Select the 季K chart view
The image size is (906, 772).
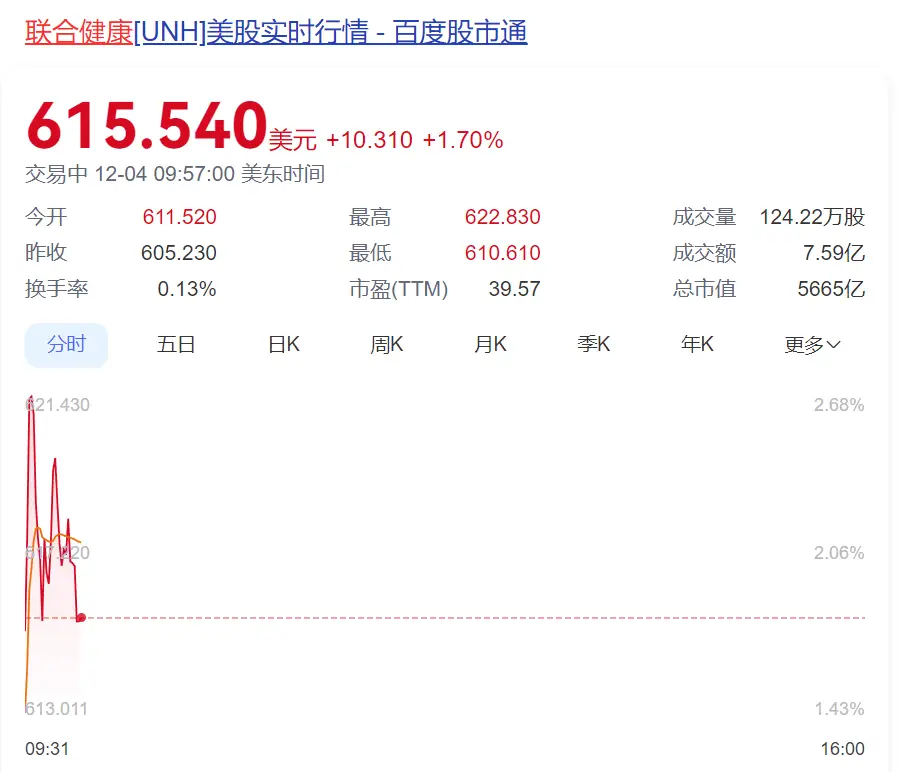[592, 343]
